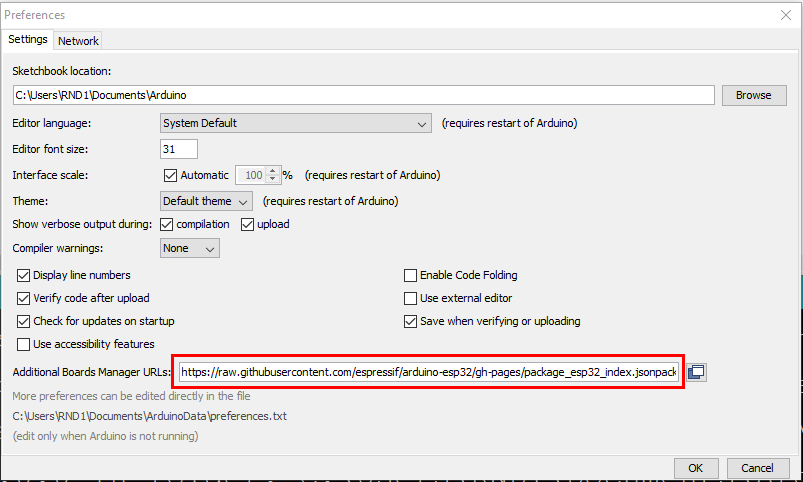The image size is (803, 482).
Task: Click the Sketchbook location path field
Action: [x=363, y=95]
